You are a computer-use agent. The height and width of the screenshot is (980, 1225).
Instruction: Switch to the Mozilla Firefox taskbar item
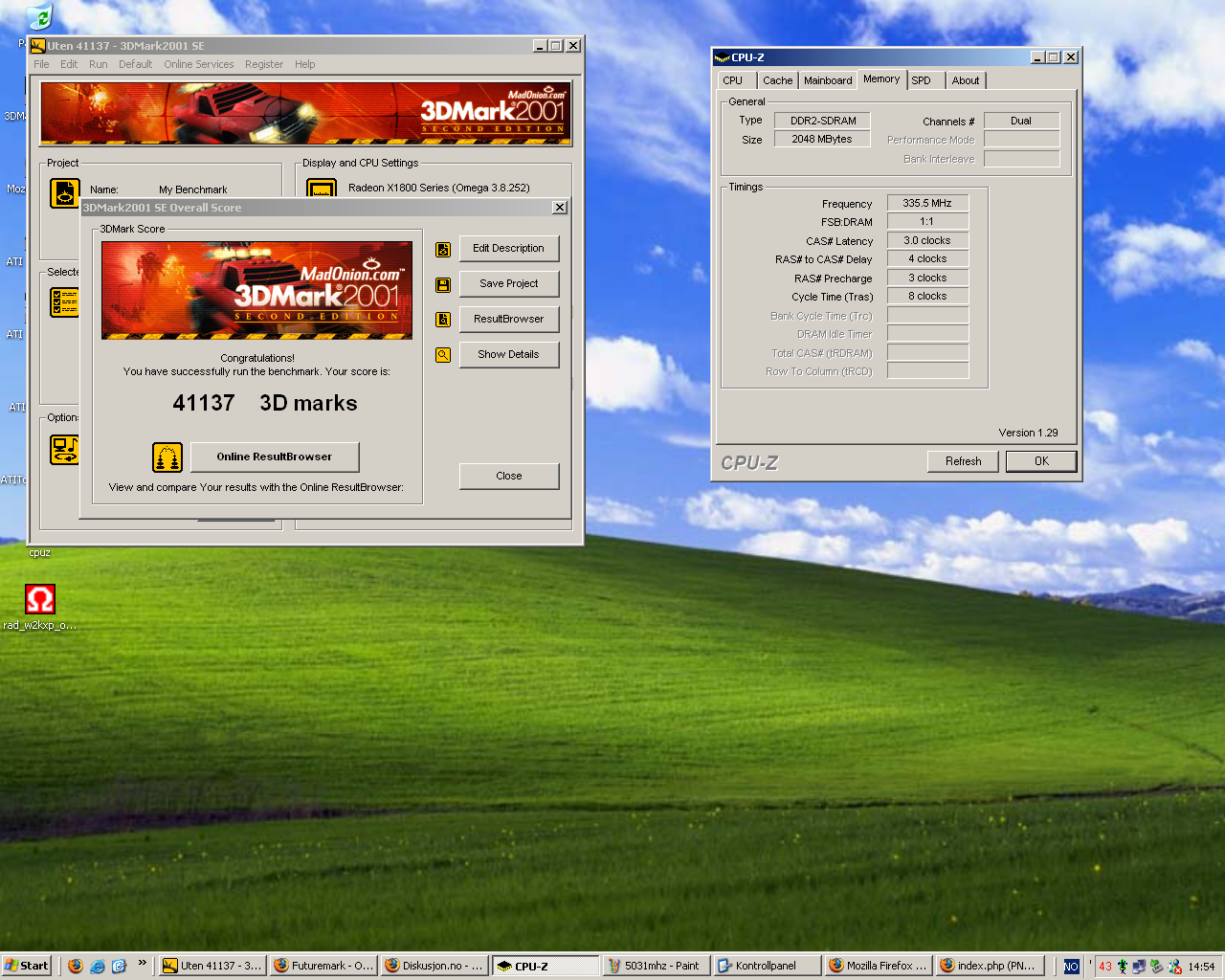[878, 966]
